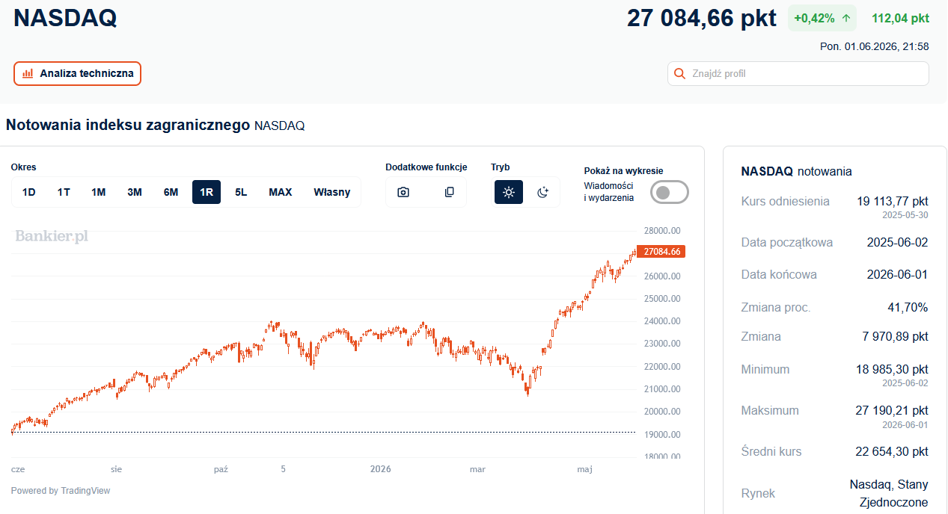Screen dimensions: 948x514
Task: Click the green up arrow icon
Action: click(846, 18)
